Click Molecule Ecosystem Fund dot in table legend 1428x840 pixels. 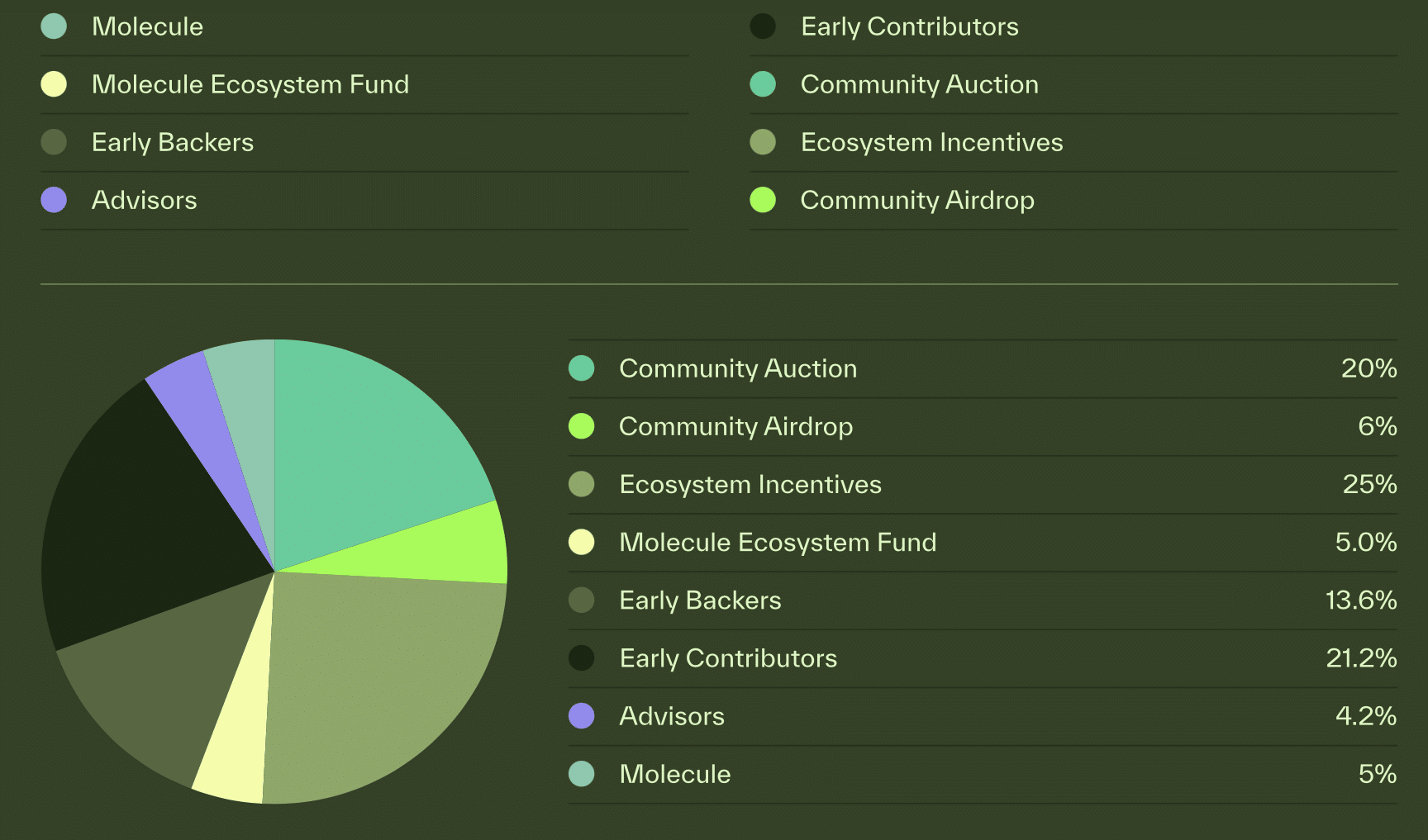(582, 542)
